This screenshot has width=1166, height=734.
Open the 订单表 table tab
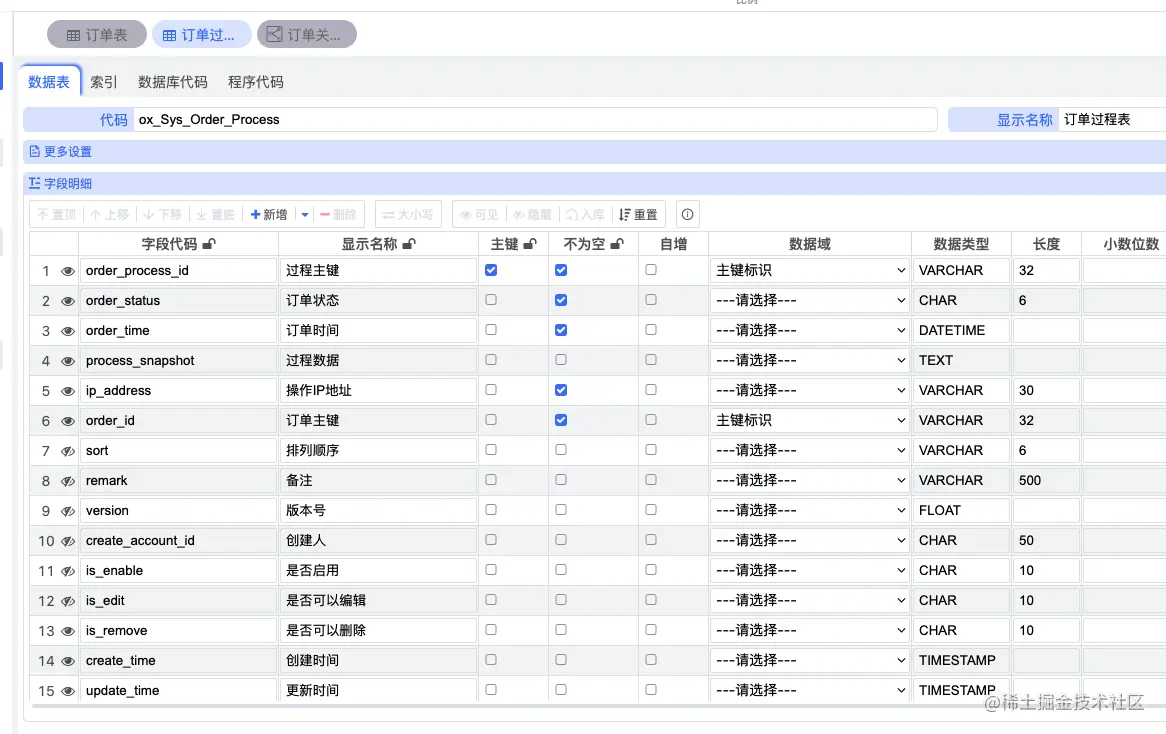pyautogui.click(x=97, y=35)
